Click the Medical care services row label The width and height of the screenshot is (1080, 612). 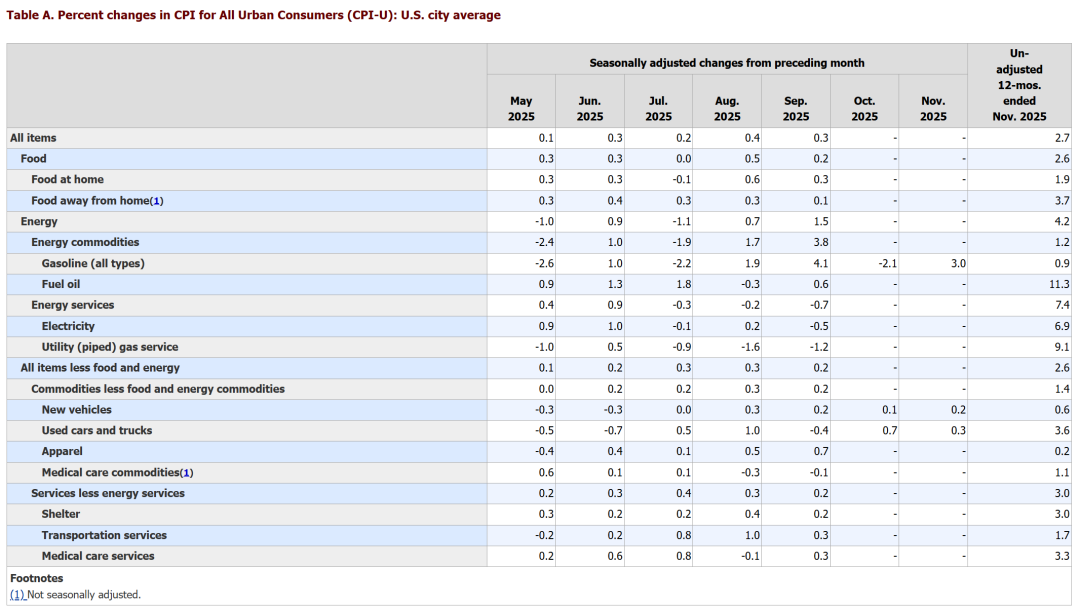click(98, 556)
